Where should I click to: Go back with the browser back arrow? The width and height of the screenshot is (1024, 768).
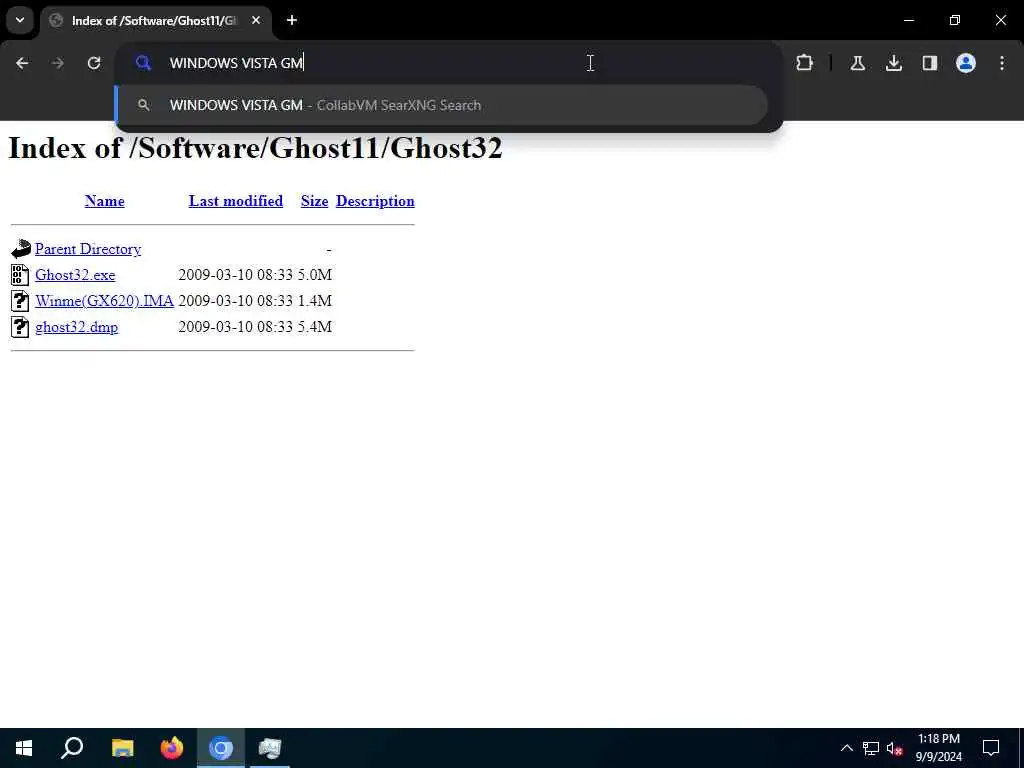pos(22,63)
